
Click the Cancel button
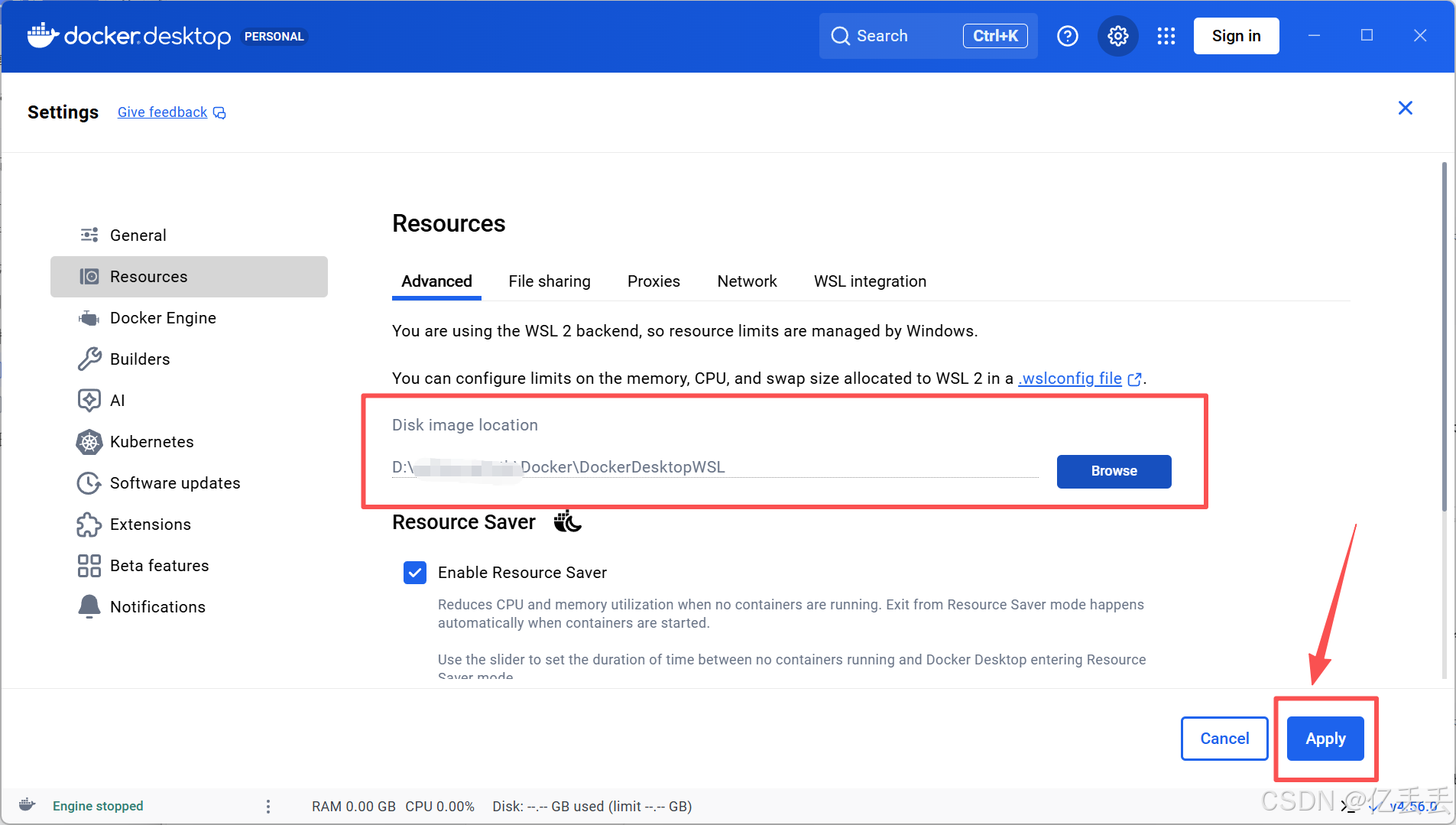coord(1224,739)
